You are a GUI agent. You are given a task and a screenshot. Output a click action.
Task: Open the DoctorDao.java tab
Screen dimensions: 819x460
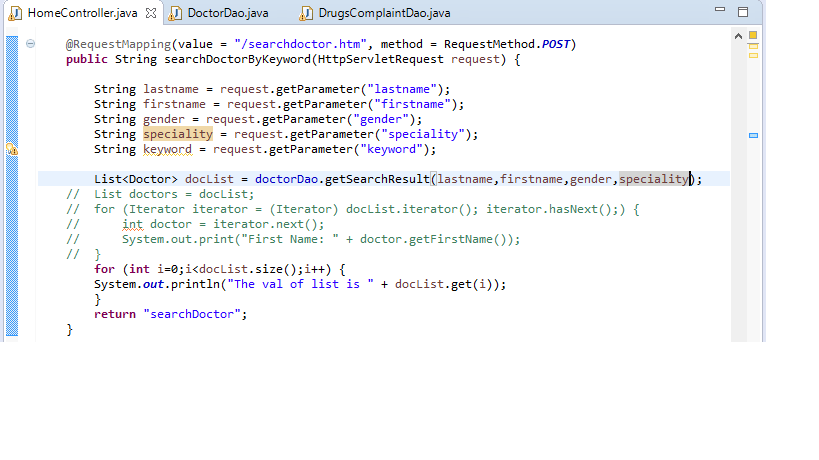[x=228, y=13]
